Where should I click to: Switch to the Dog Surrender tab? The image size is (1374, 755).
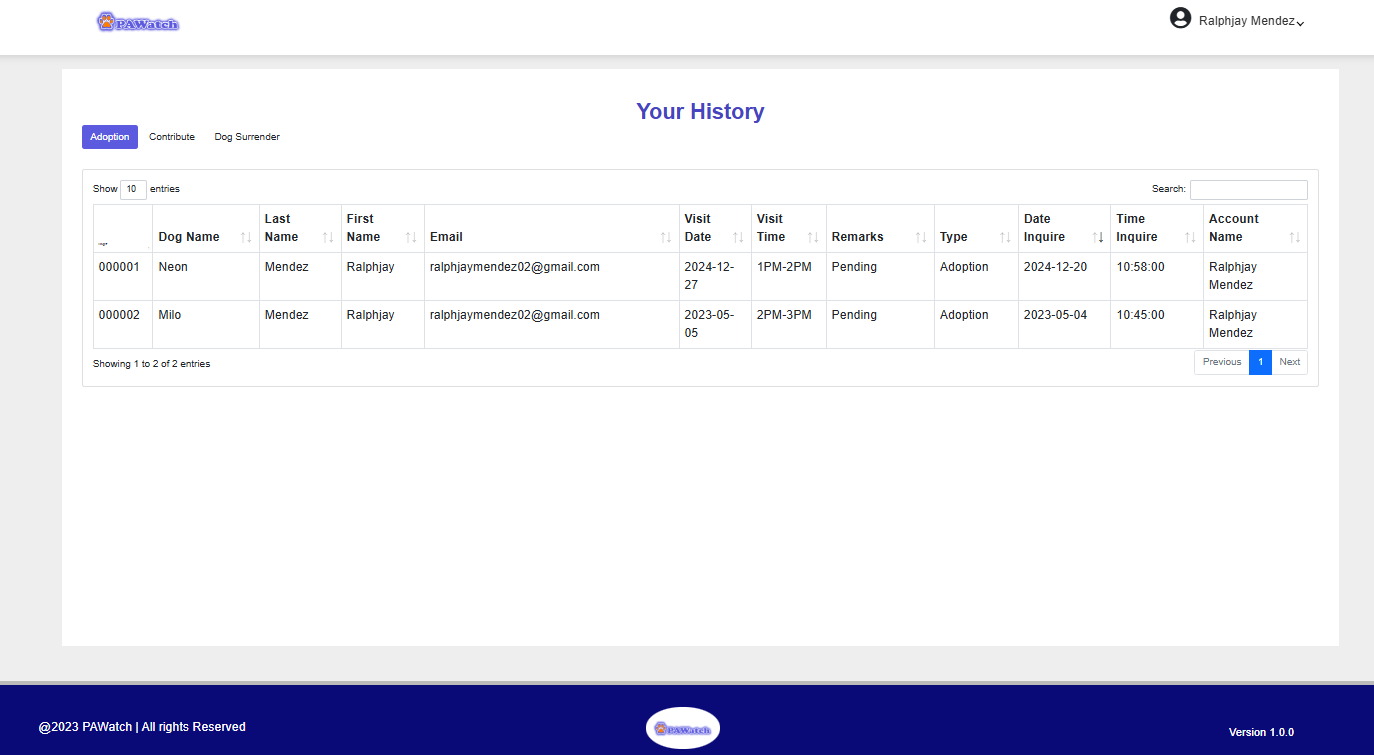(247, 137)
